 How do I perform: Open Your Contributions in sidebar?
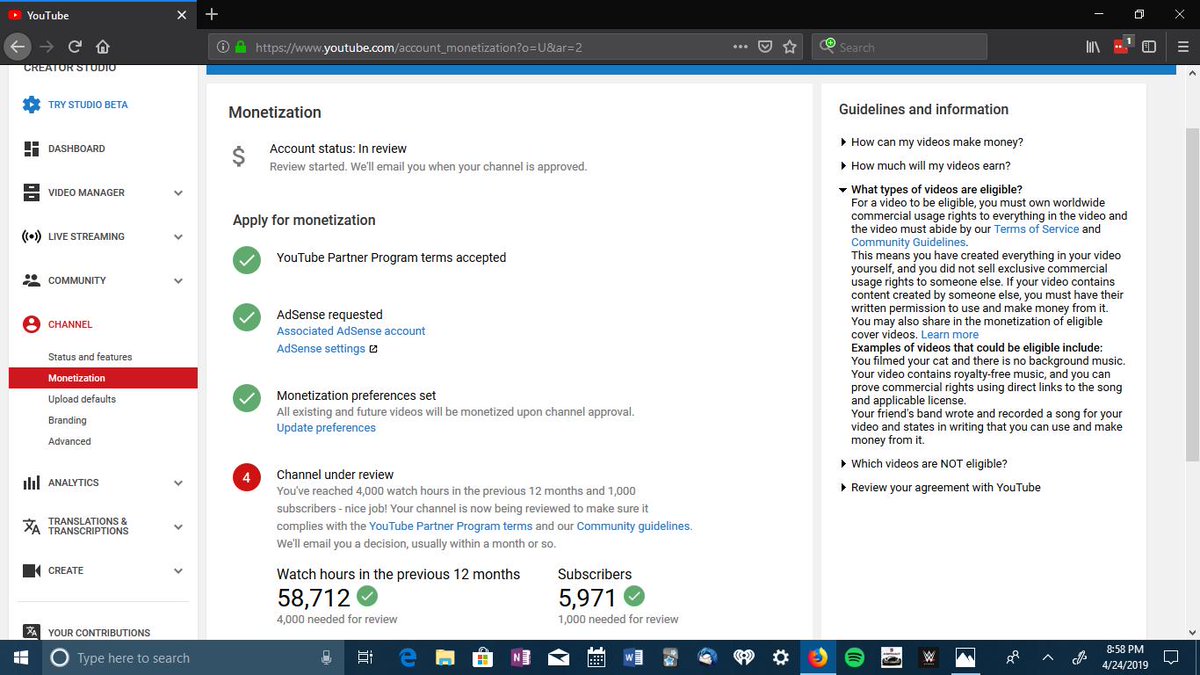99,632
